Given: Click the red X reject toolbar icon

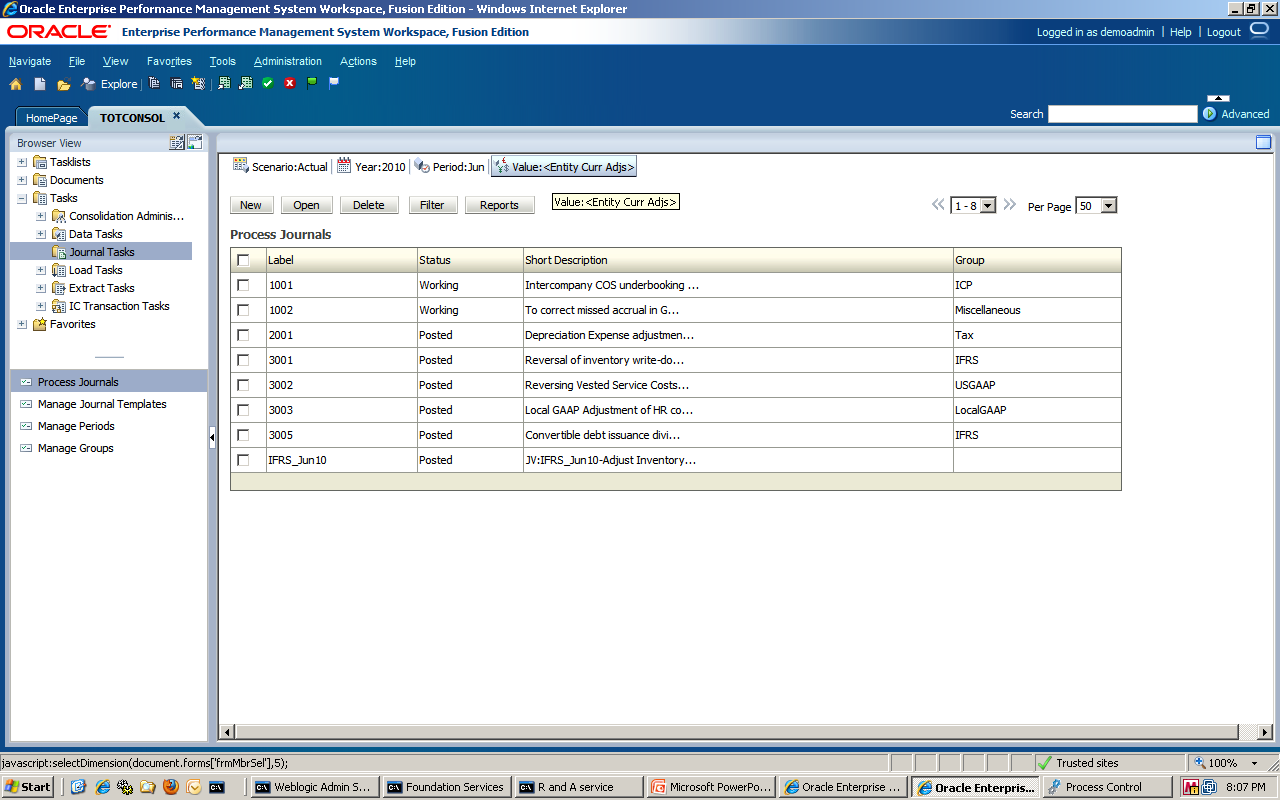Looking at the screenshot, I should click(x=290, y=83).
